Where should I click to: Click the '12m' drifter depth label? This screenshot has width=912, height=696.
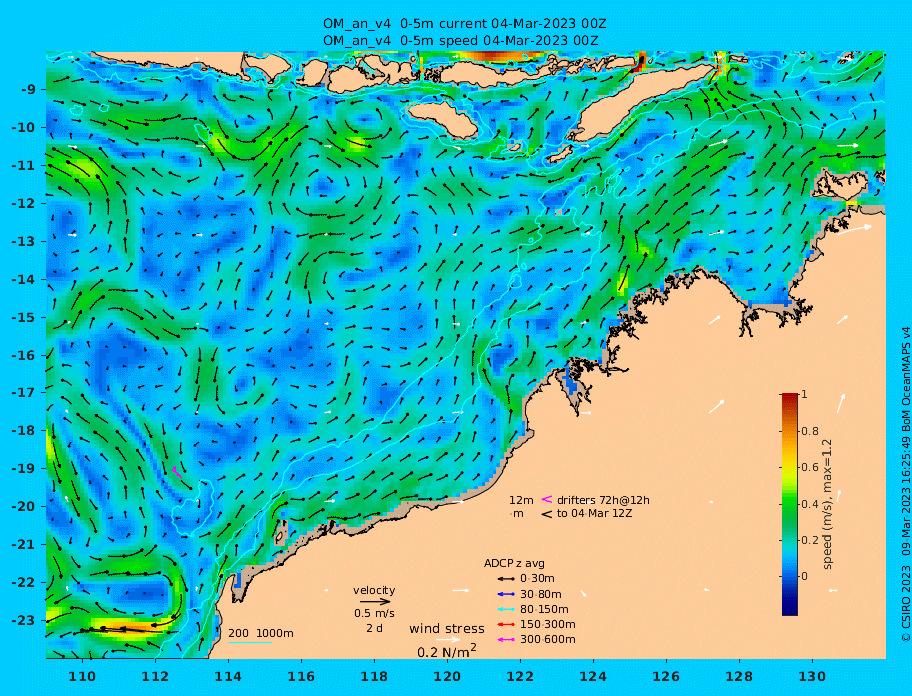pyautogui.click(x=521, y=500)
